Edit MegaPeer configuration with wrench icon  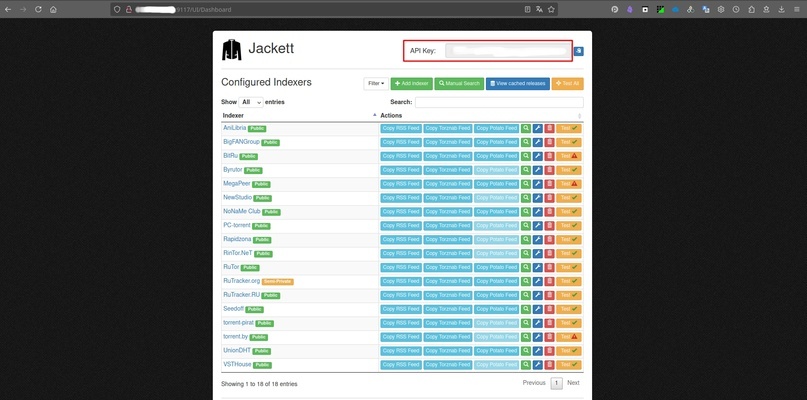click(x=537, y=184)
